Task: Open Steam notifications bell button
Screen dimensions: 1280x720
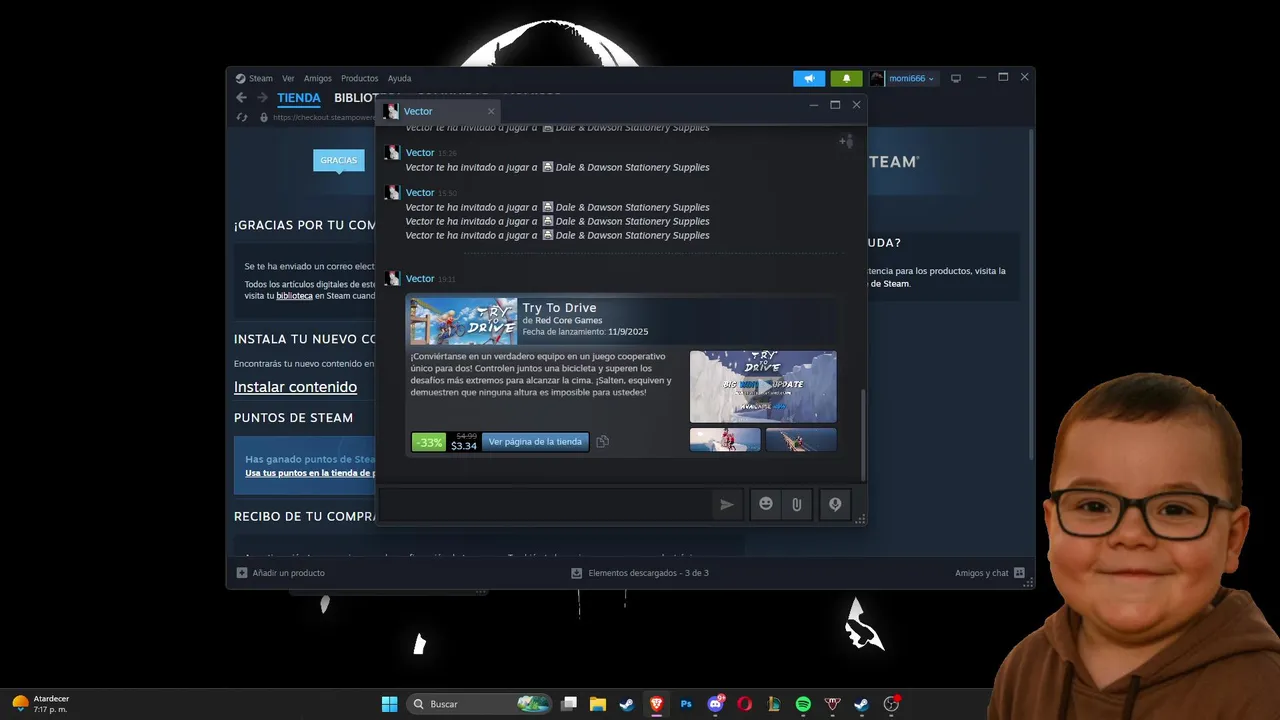Action: tap(846, 78)
